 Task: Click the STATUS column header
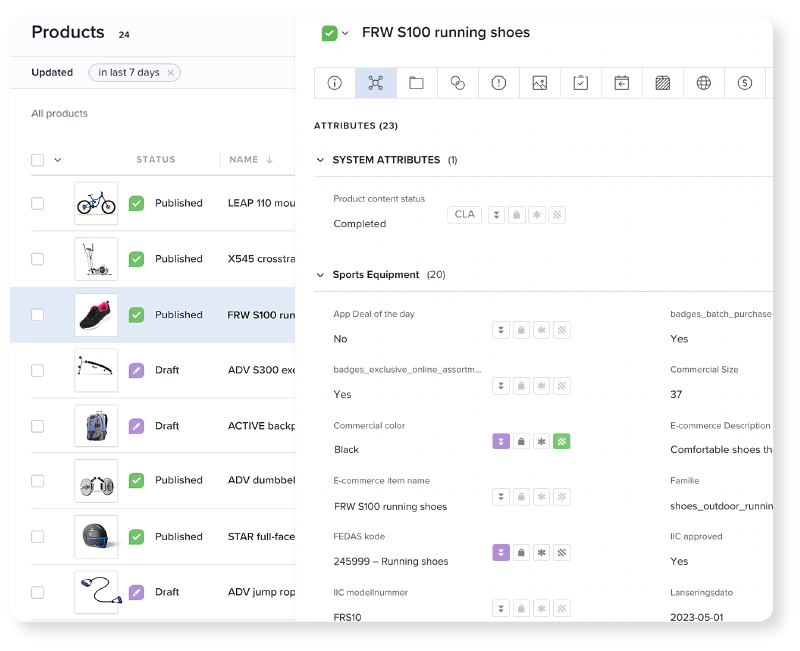(x=156, y=159)
